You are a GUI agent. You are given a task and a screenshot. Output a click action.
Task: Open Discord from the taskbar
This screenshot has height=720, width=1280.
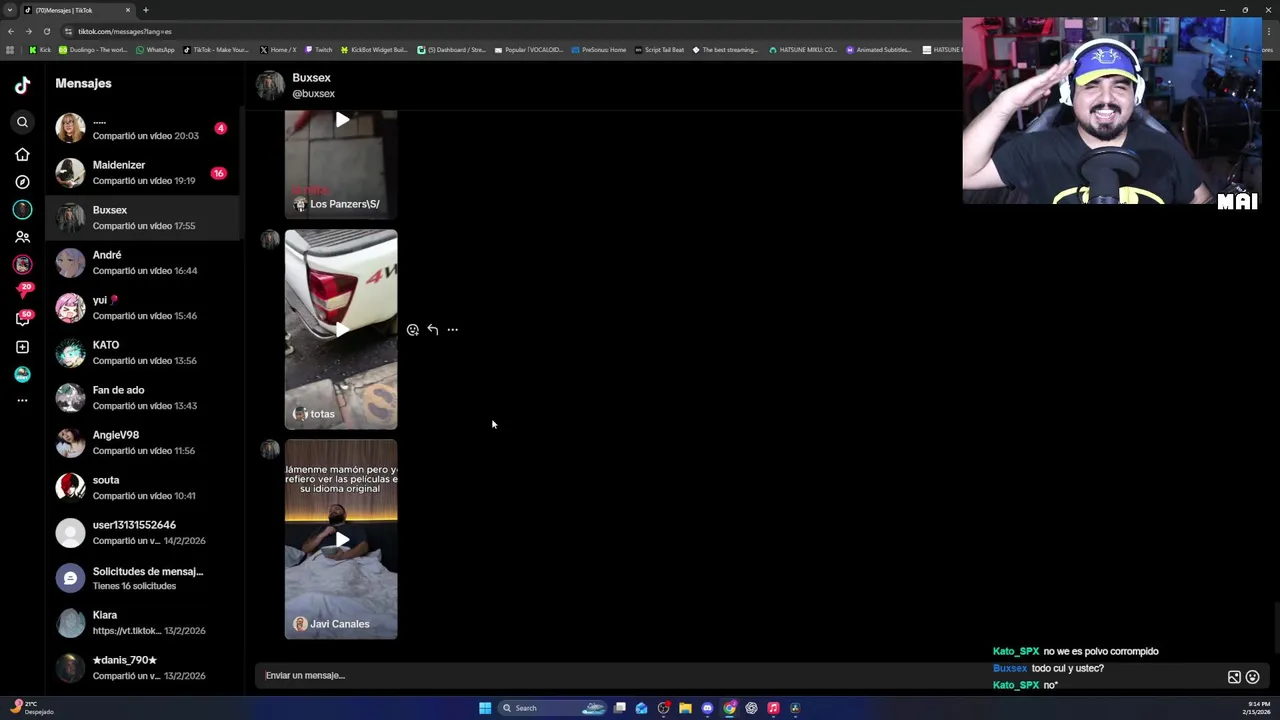(x=707, y=708)
